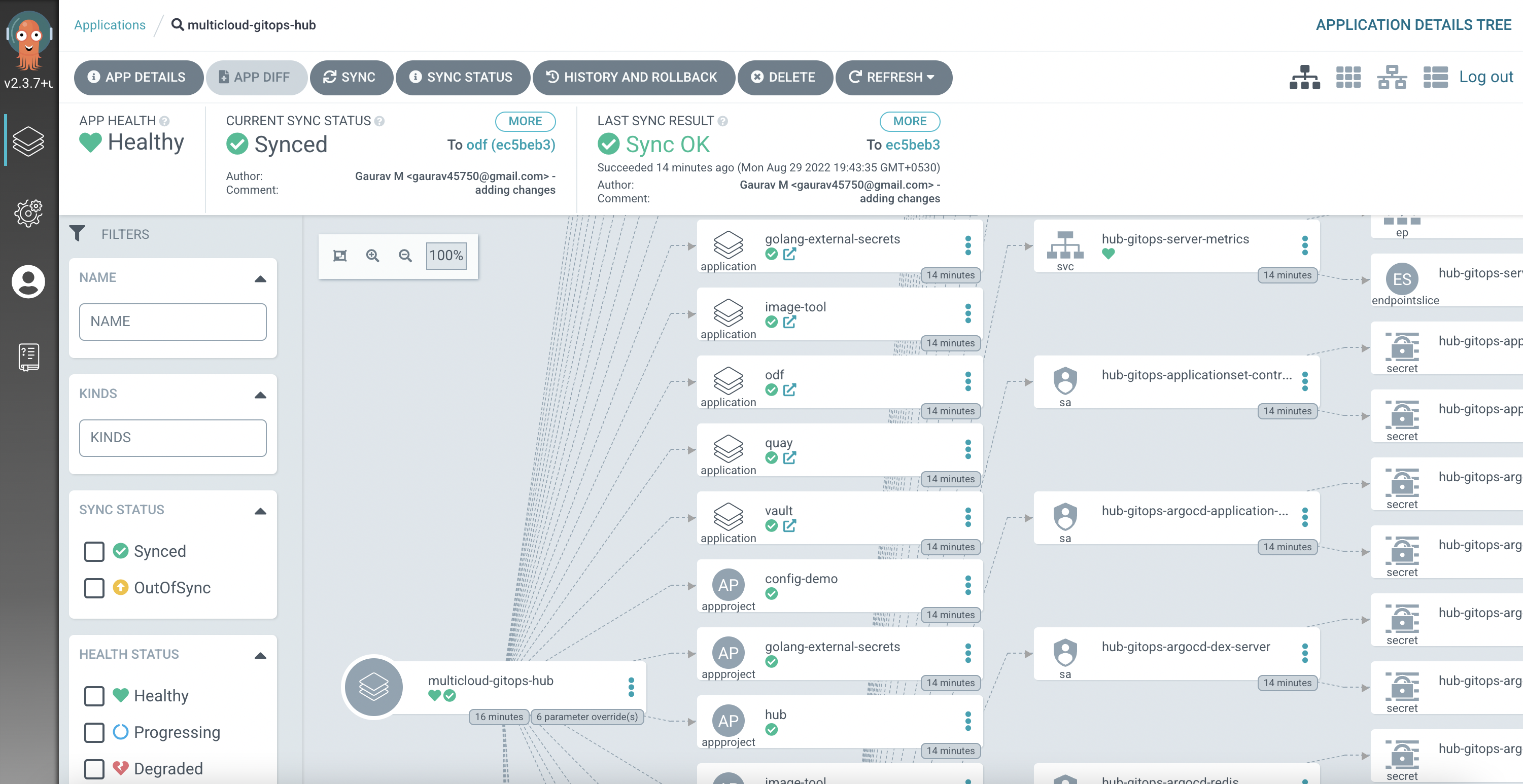Viewport: 1523px width, 784px height.
Task: Check the Healthy filter checkbox
Action: tap(94, 697)
